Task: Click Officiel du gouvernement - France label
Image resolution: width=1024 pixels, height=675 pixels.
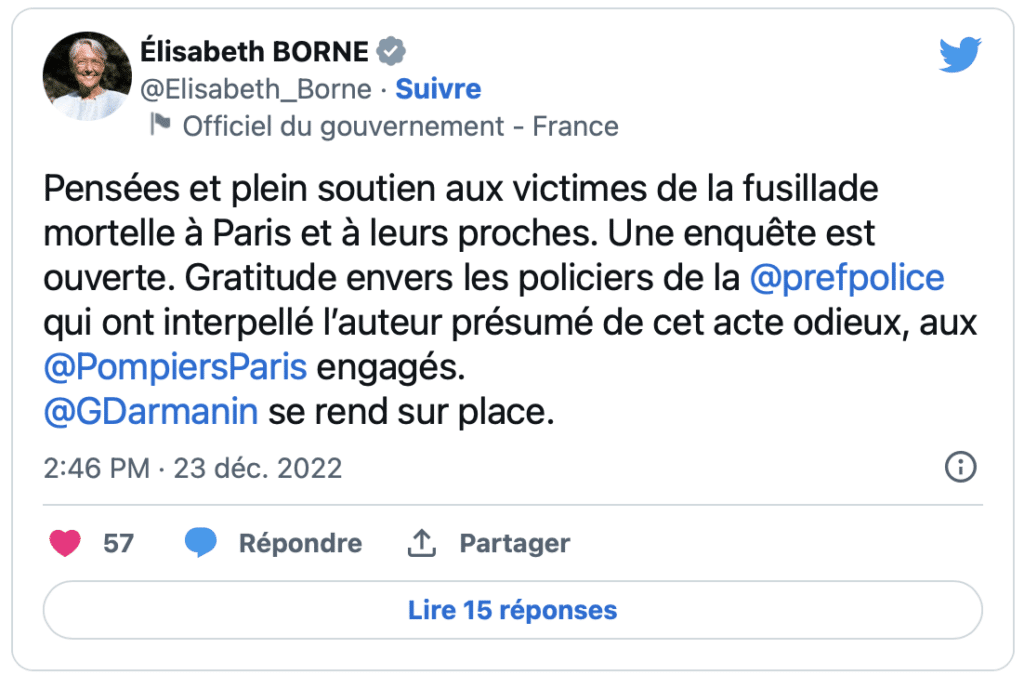Action: pyautogui.click(x=400, y=127)
